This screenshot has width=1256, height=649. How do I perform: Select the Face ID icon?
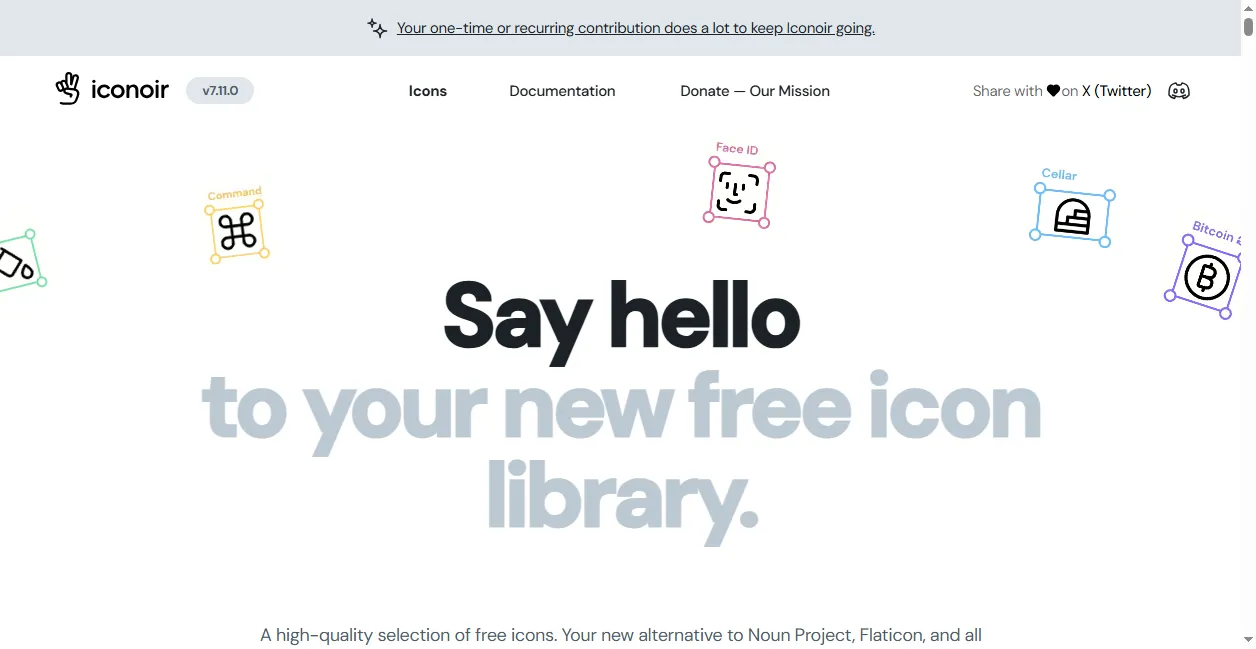[x=739, y=192]
